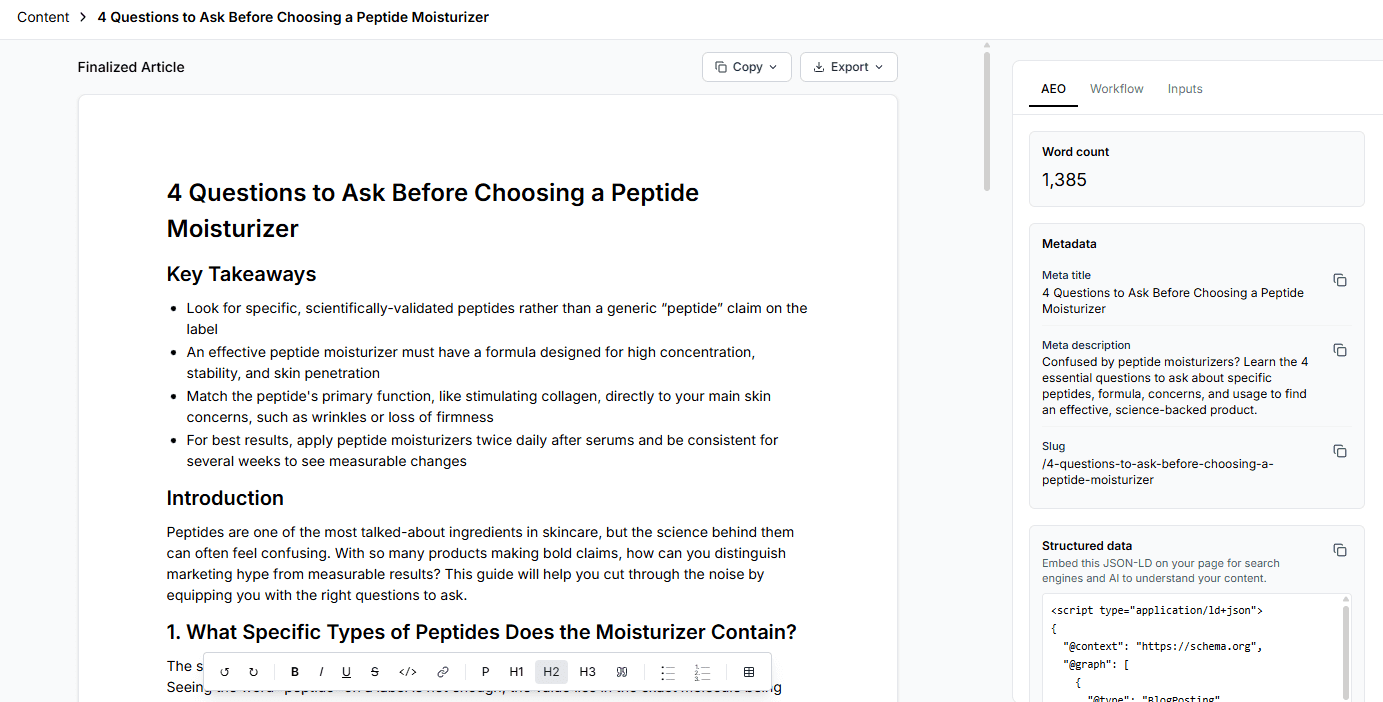Copy the meta description text

pyautogui.click(x=1340, y=351)
